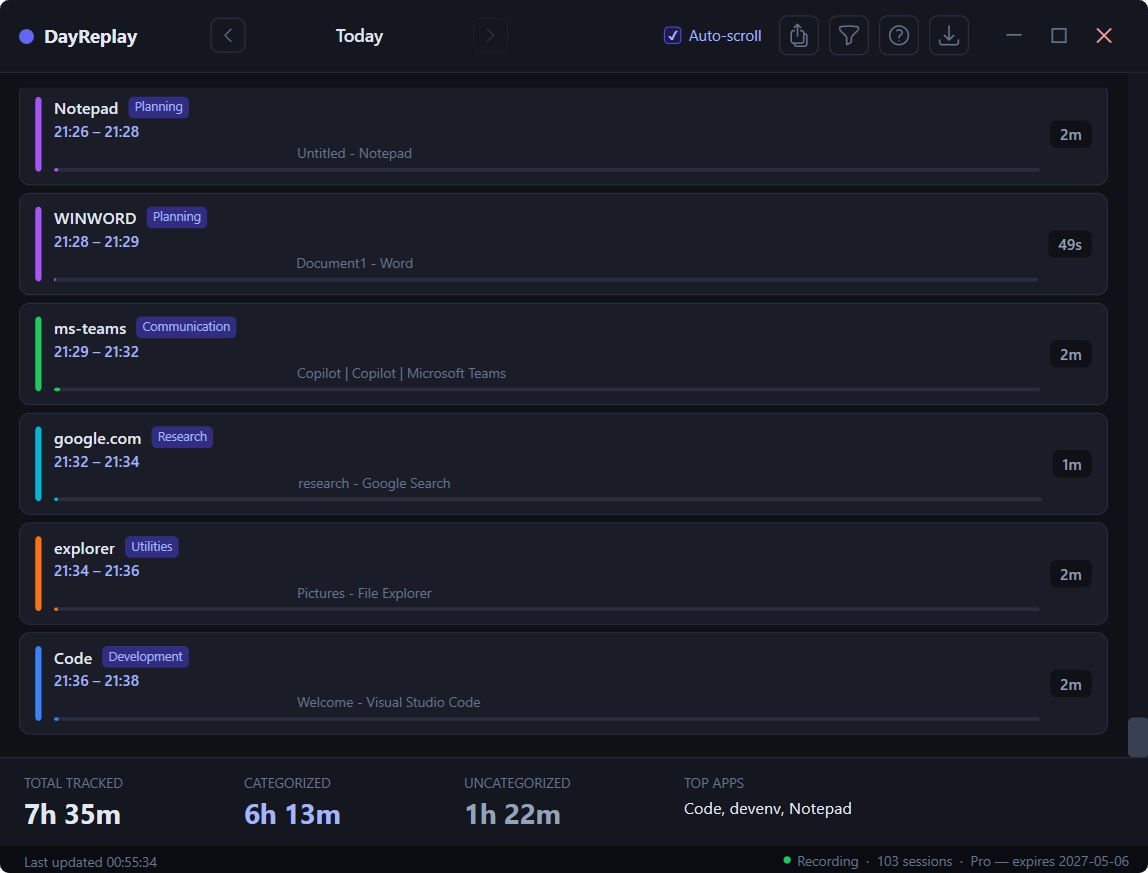The width and height of the screenshot is (1148, 873).
Task: Select the google.com session title
Action: (97, 439)
